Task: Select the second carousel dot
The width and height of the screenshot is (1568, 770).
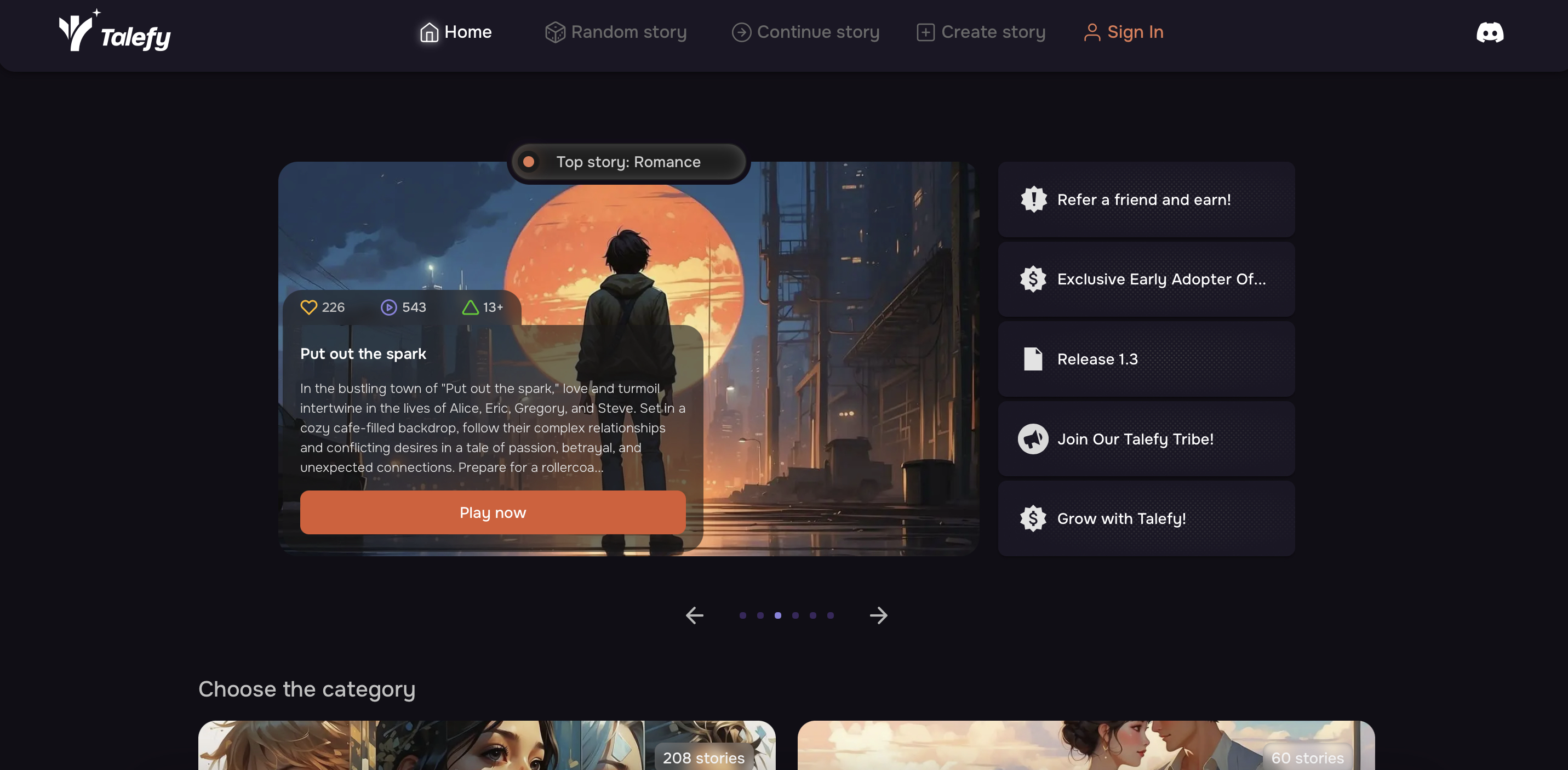Action: pyautogui.click(x=760, y=615)
